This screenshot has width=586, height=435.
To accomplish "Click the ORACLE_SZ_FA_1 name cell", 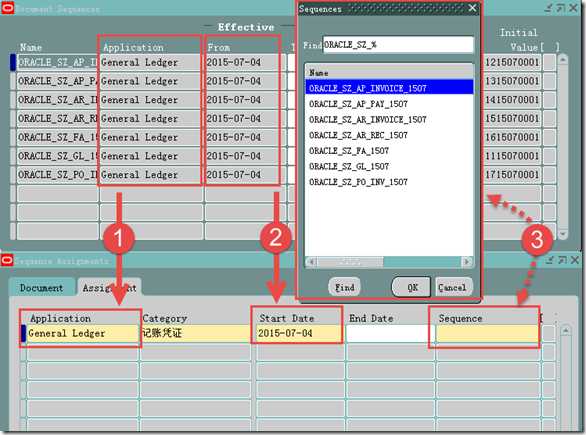I will pos(58,137).
